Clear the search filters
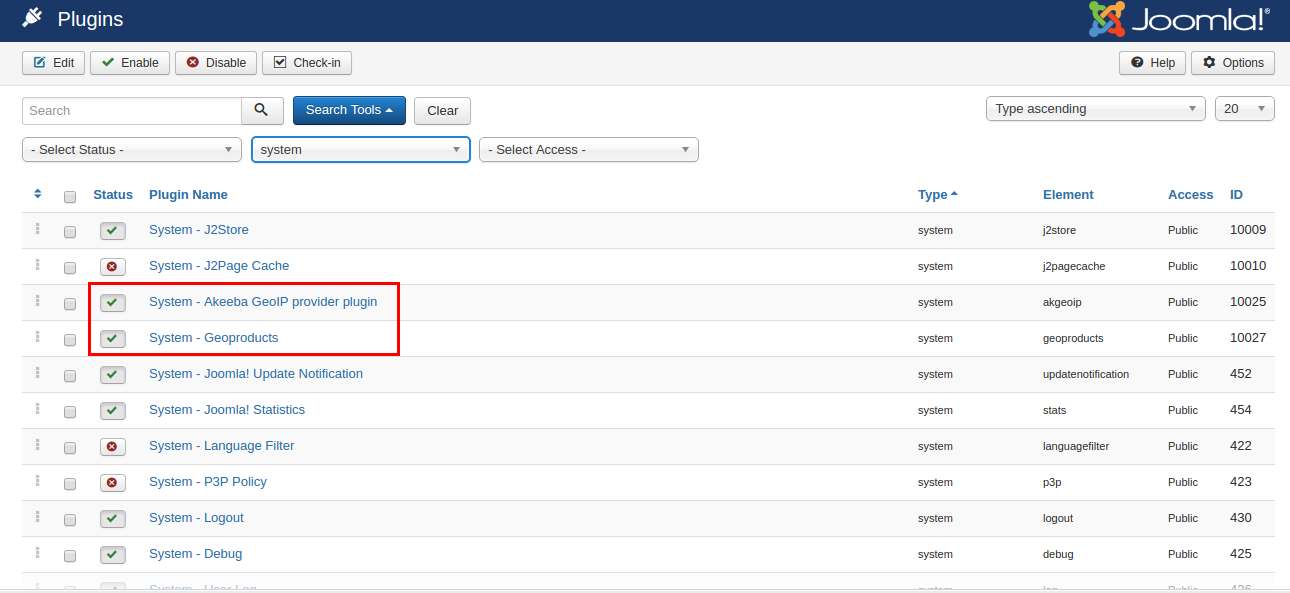1290x593 pixels. coord(442,111)
